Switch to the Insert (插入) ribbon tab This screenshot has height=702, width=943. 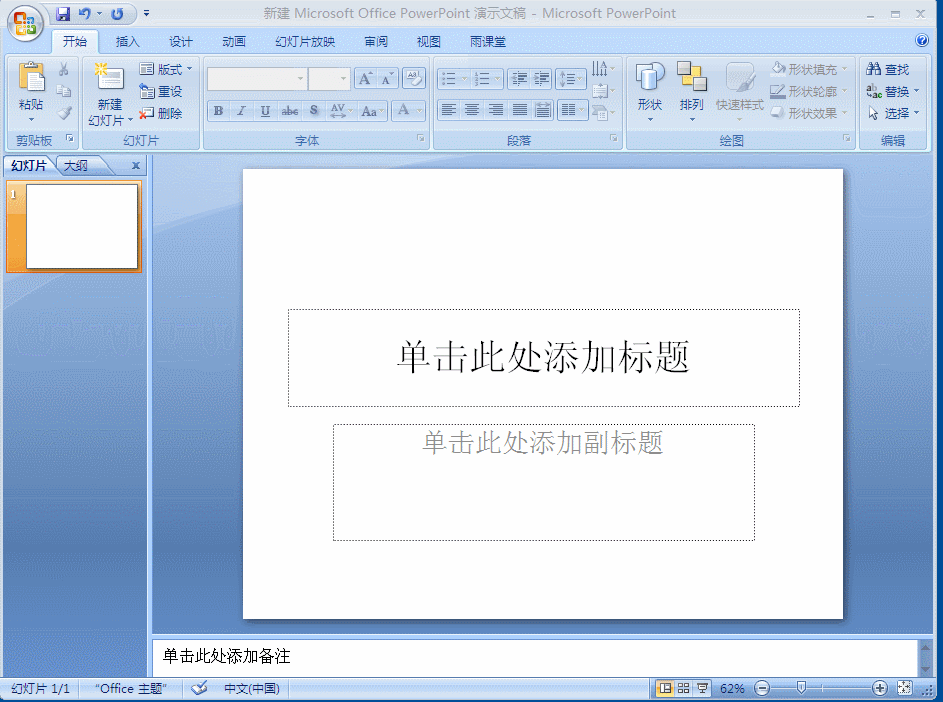(x=126, y=41)
